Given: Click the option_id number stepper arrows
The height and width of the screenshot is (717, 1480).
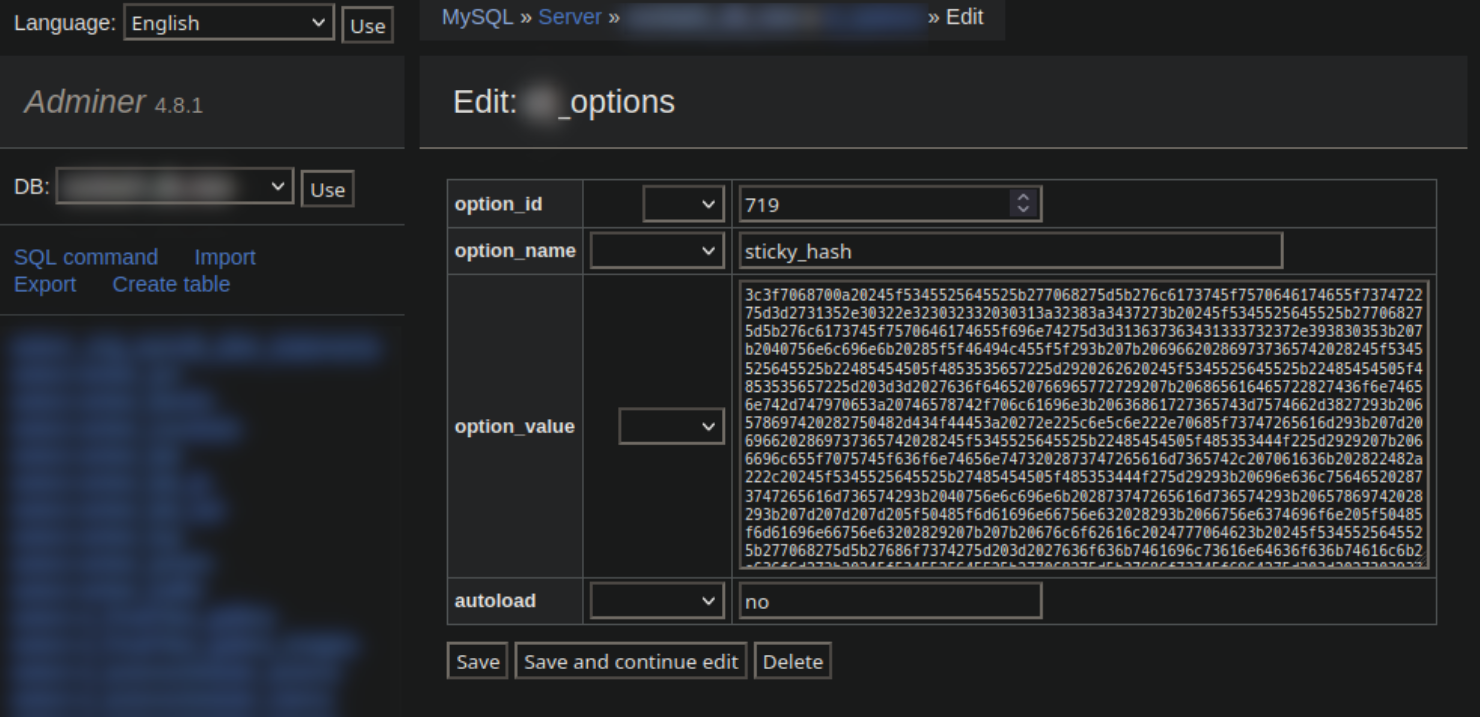Looking at the screenshot, I should tap(1021, 205).
